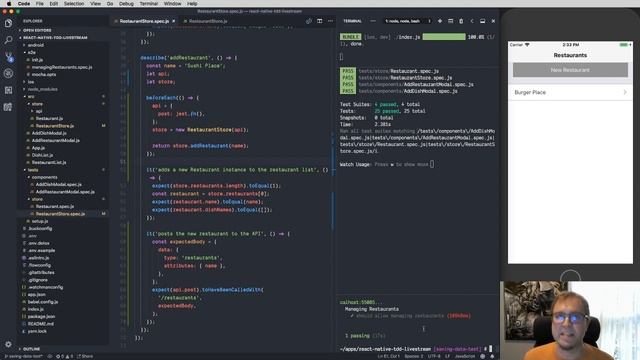Open the View menu

(96, 3)
